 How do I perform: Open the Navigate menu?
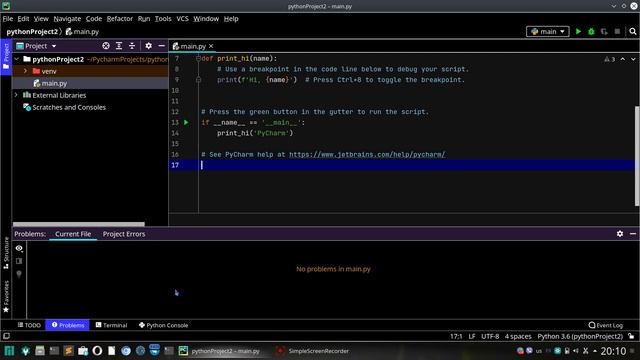[67, 19]
